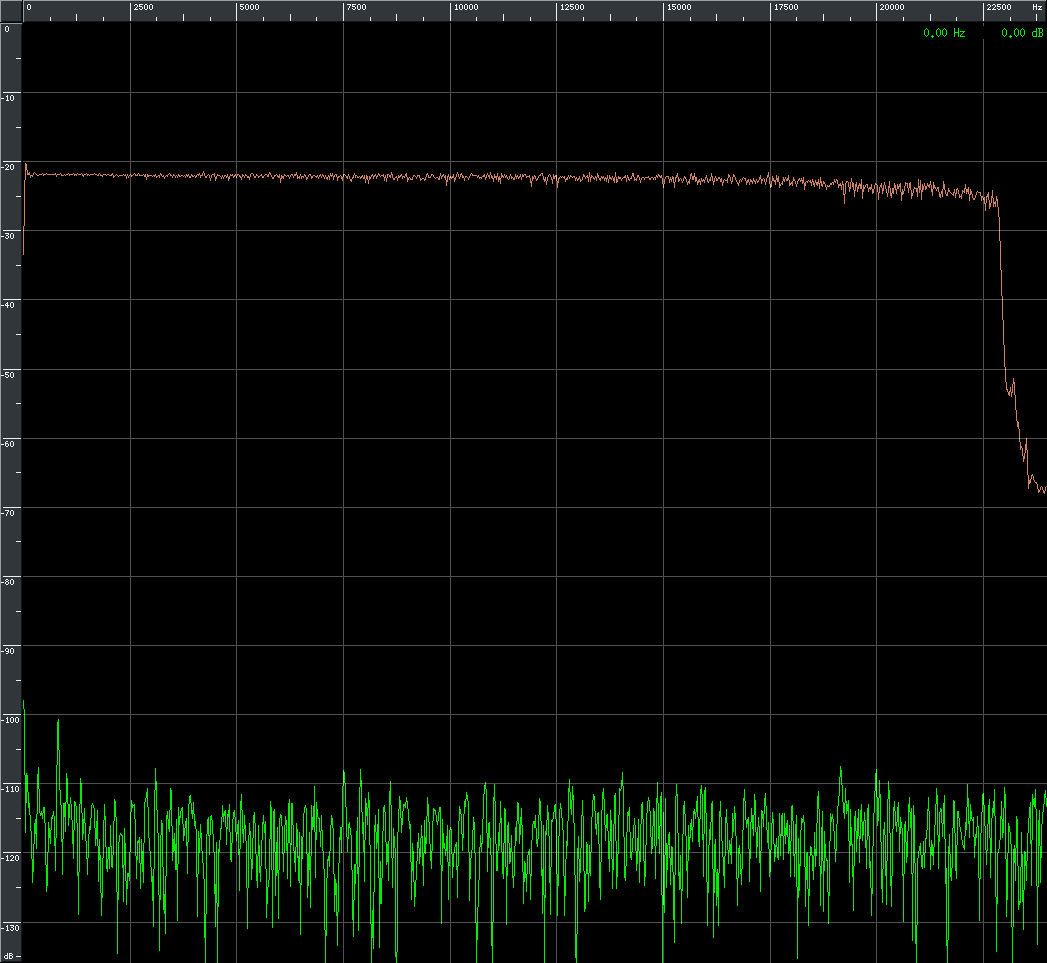
Task: Click the -50 label on dB scale
Action: (8, 375)
